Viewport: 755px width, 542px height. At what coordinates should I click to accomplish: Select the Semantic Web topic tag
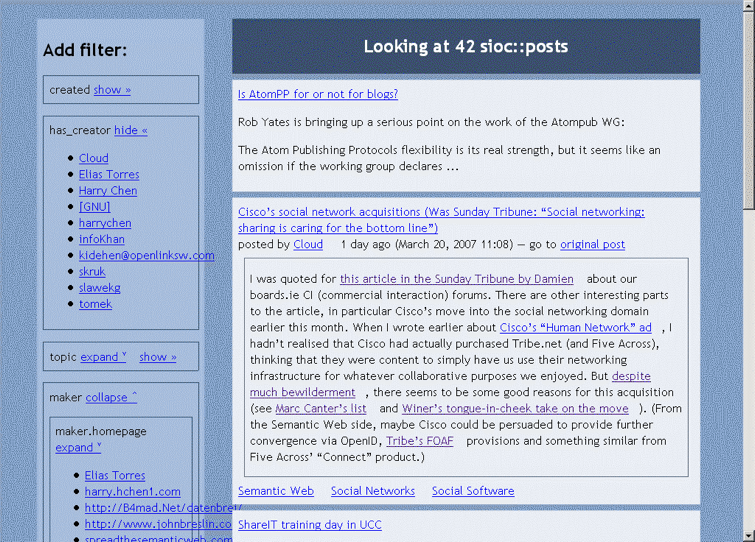coord(276,491)
